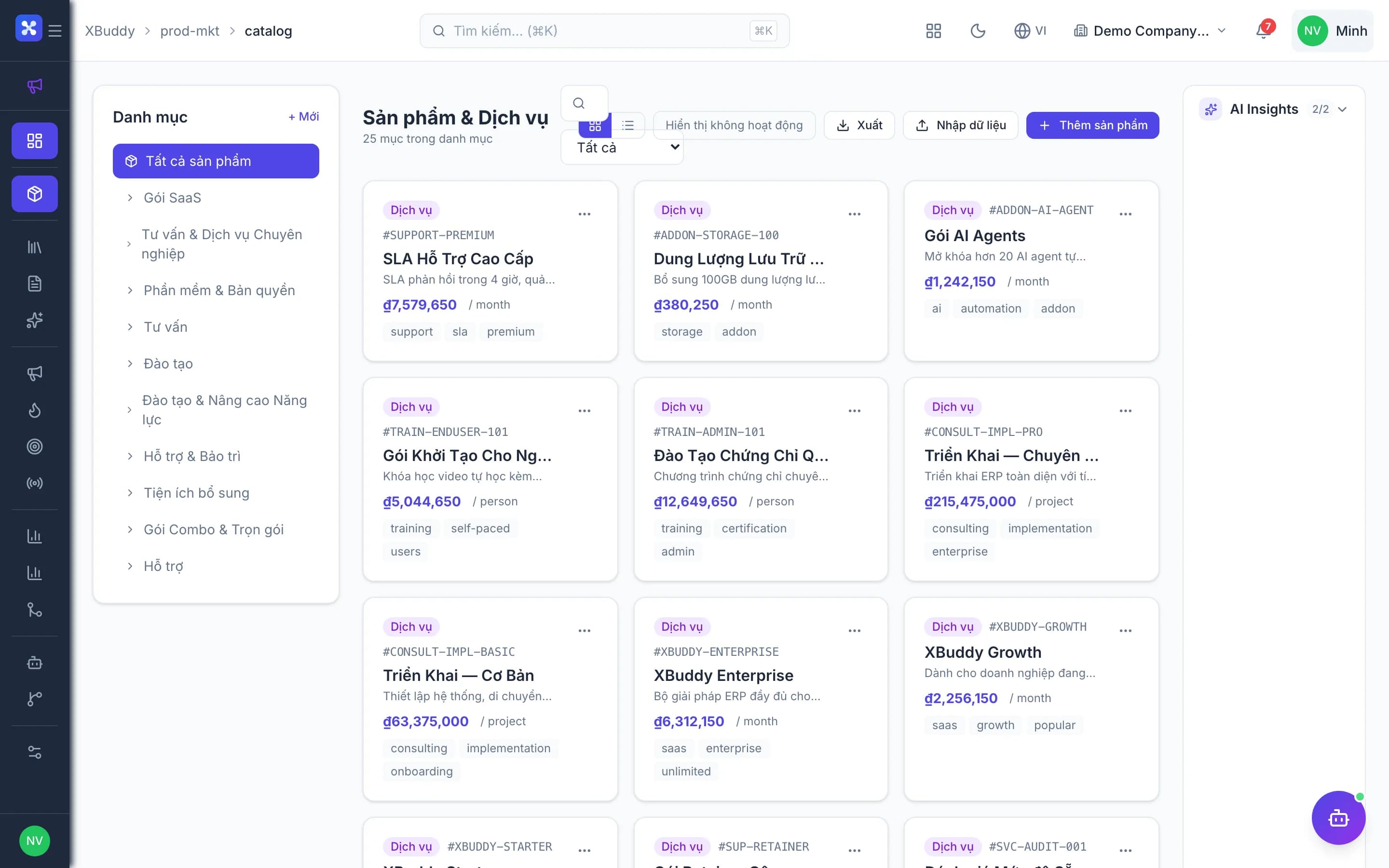Open the sliders settings icon in sidebar

[34, 752]
